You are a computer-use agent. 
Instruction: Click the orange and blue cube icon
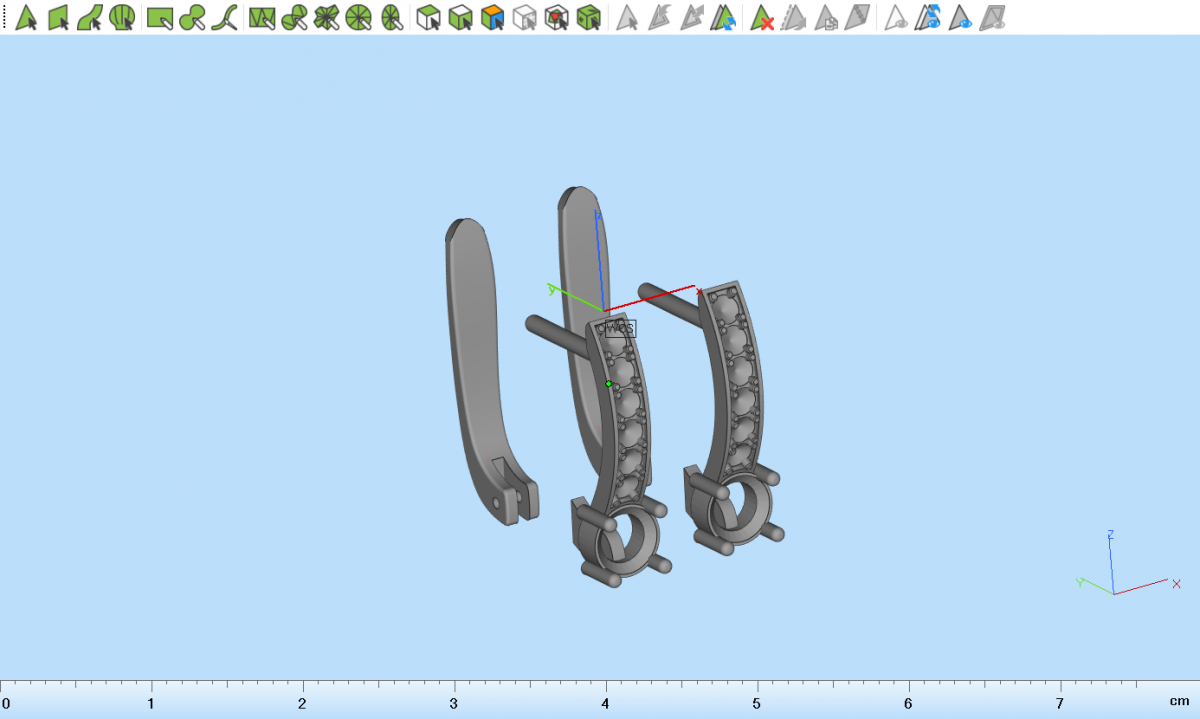(x=492, y=17)
